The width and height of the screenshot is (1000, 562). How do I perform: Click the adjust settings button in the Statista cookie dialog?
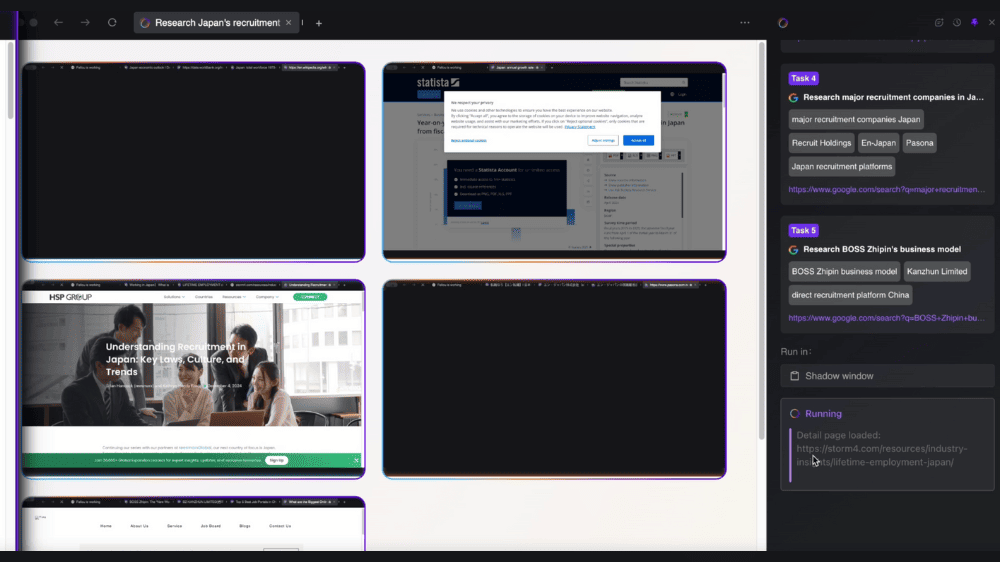click(603, 140)
